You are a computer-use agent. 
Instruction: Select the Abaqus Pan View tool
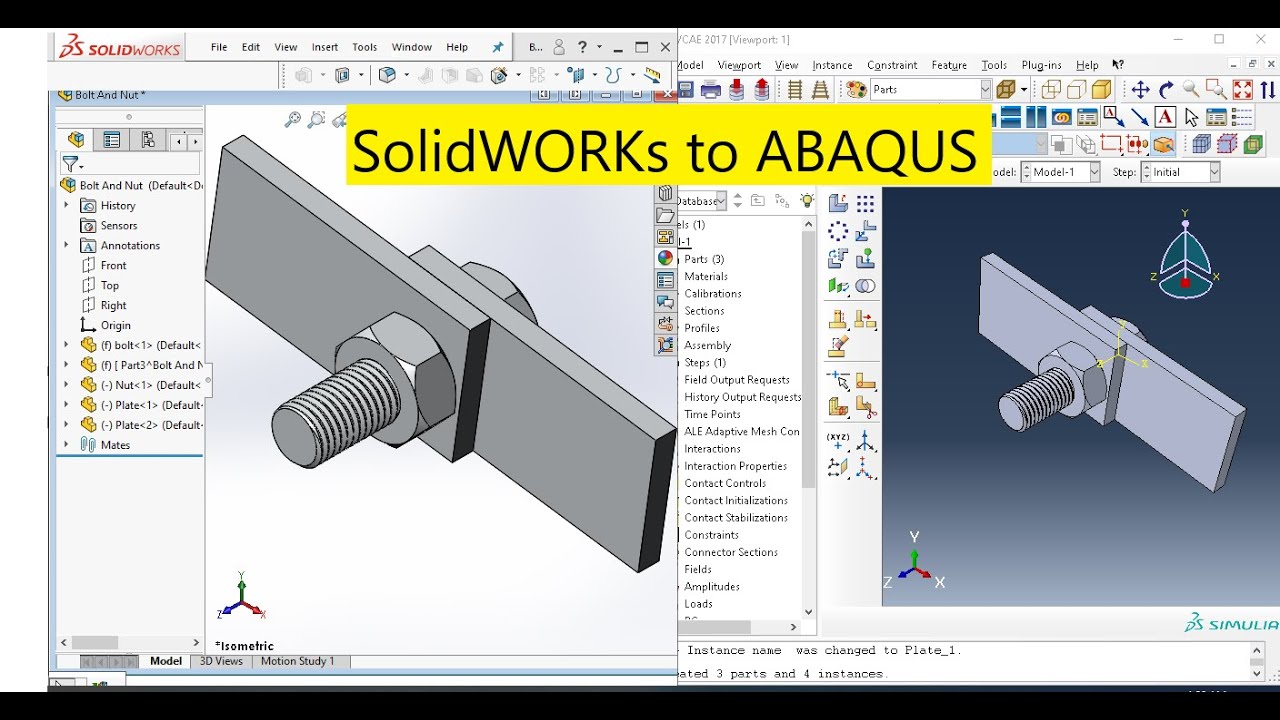point(1140,90)
